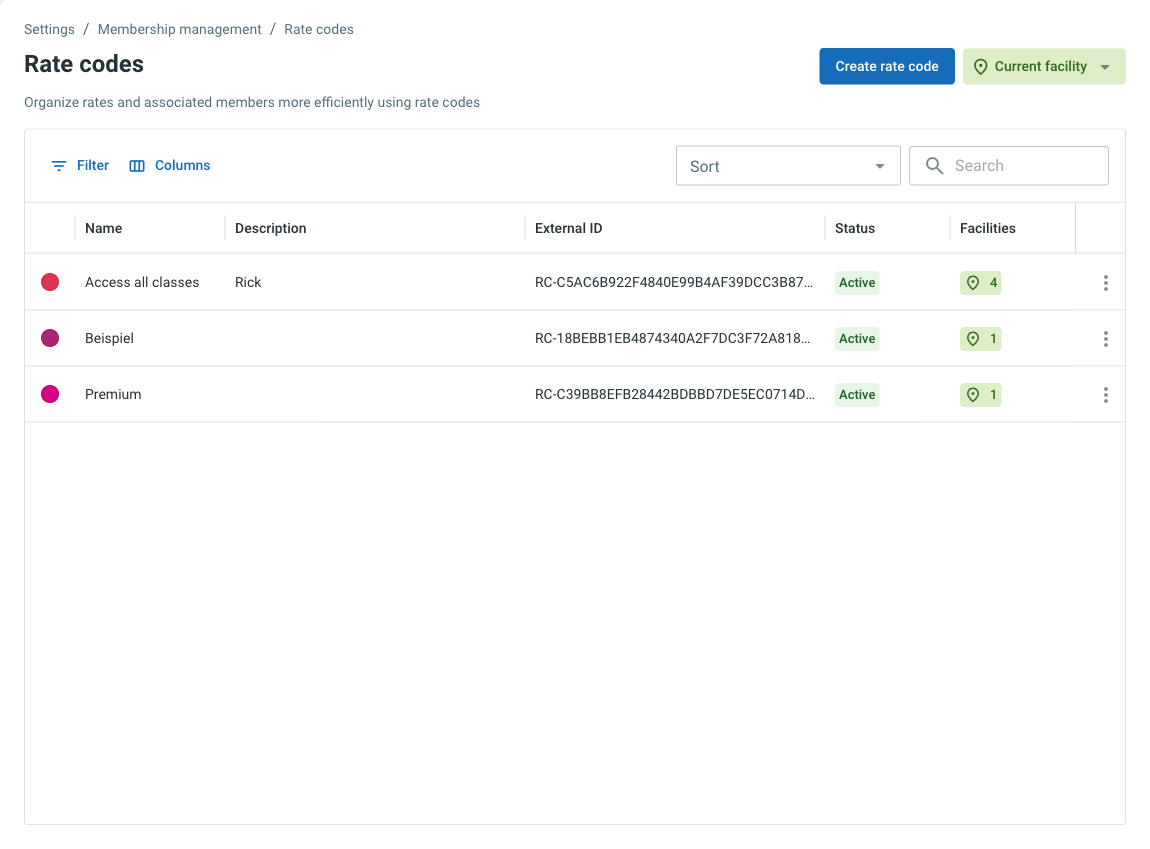Expand the Current facility dropdown

pyautogui.click(x=1044, y=67)
